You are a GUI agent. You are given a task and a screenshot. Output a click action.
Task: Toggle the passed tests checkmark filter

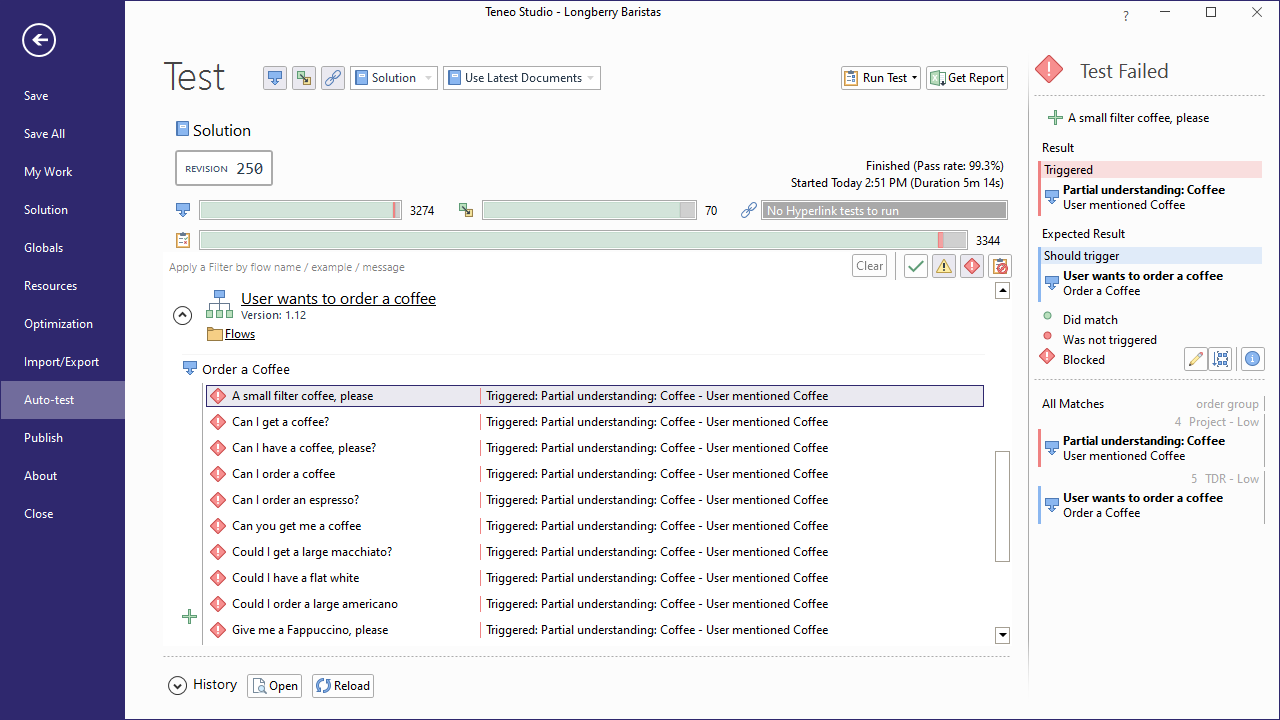(916, 266)
